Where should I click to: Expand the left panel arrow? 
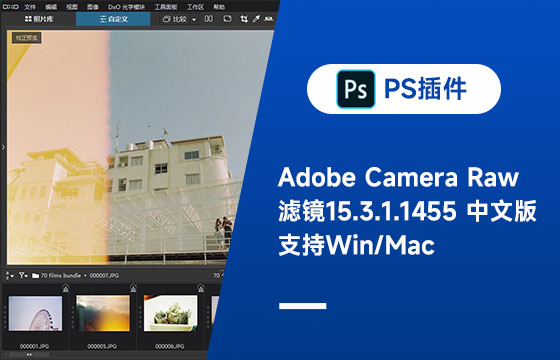[3, 147]
